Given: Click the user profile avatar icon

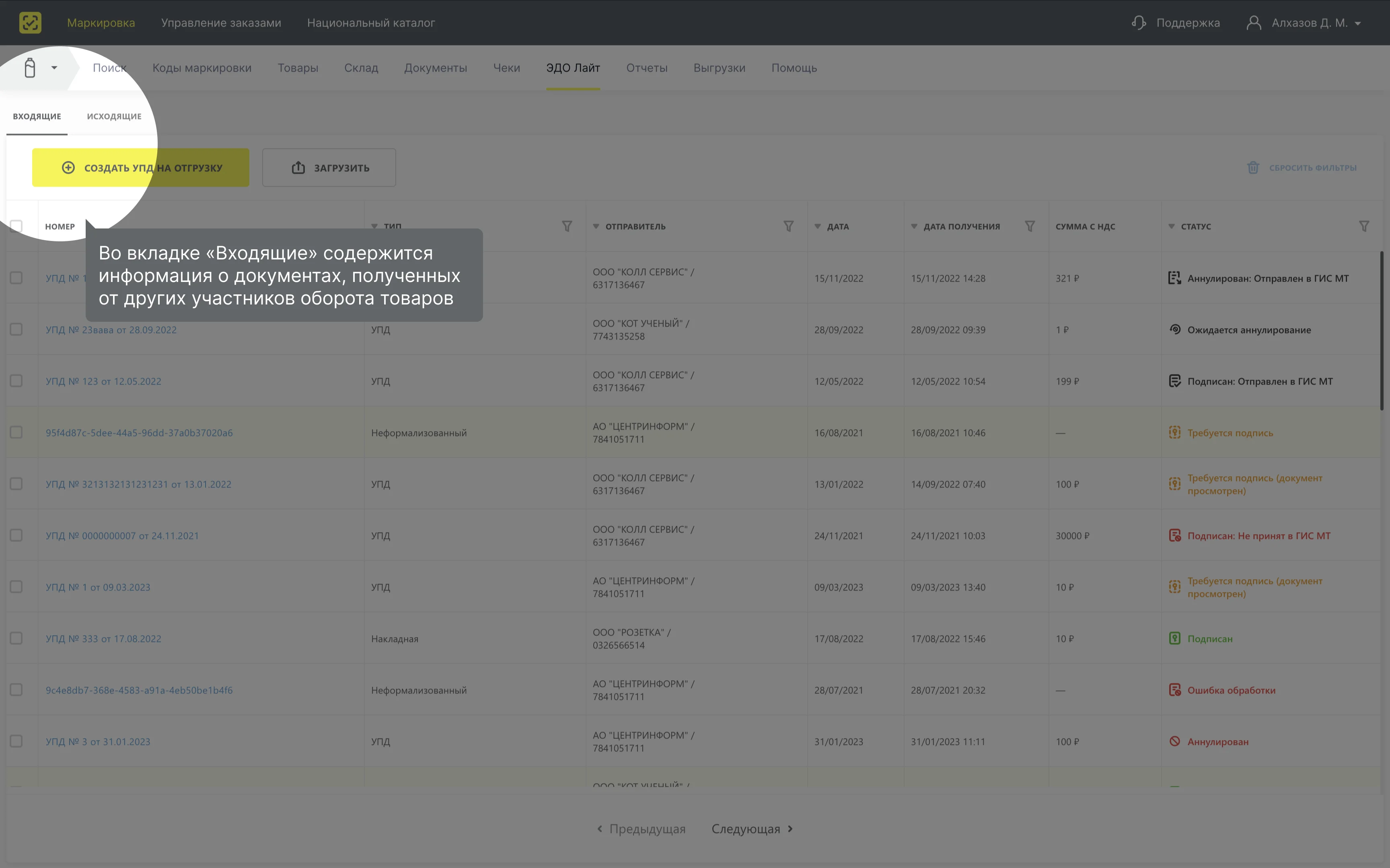Looking at the screenshot, I should tap(1253, 23).
